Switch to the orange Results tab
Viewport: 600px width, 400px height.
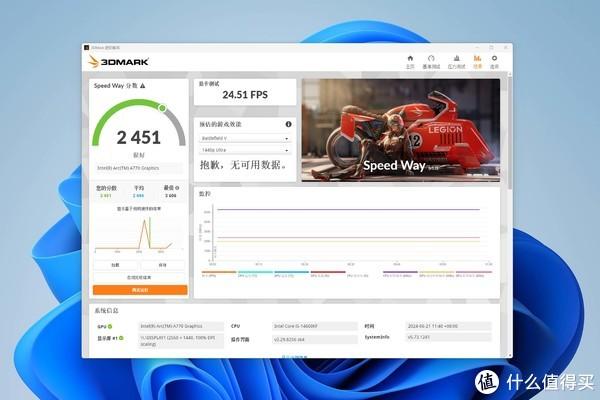478,61
